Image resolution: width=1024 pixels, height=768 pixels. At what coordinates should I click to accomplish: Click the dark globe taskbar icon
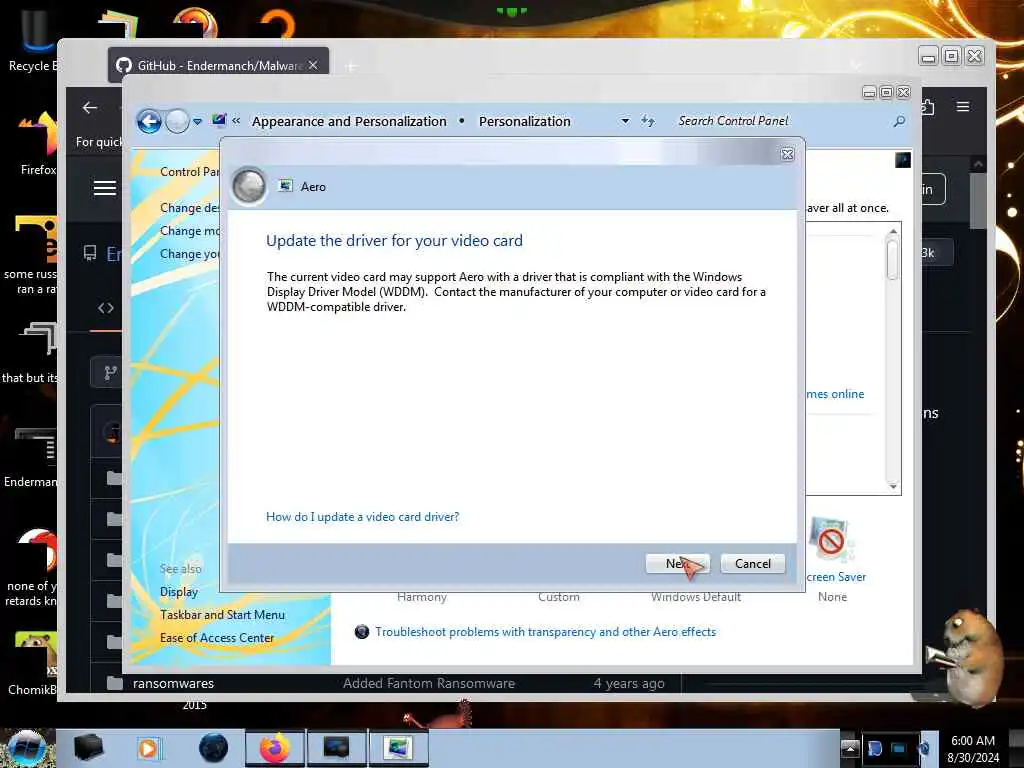click(x=213, y=748)
